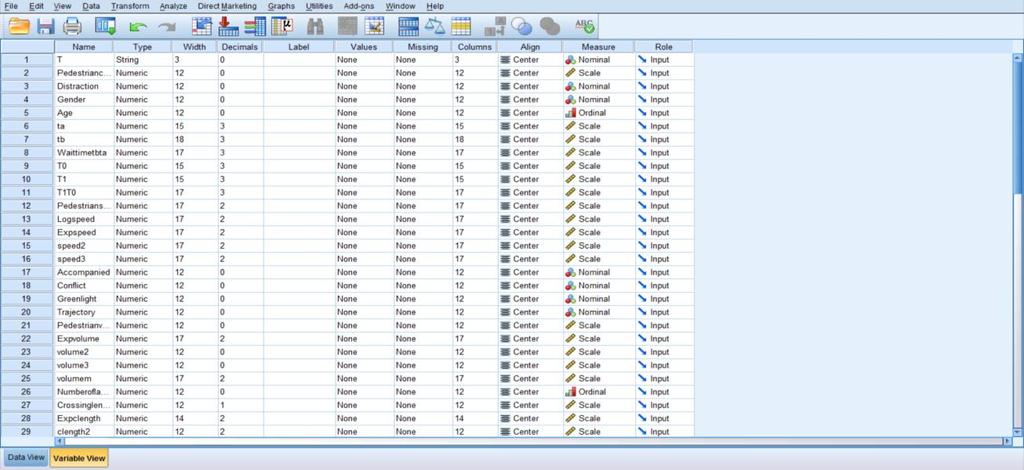The height and width of the screenshot is (470, 1024).
Task: Open the Use Variable Sets circles icon
Action: (x=522, y=26)
